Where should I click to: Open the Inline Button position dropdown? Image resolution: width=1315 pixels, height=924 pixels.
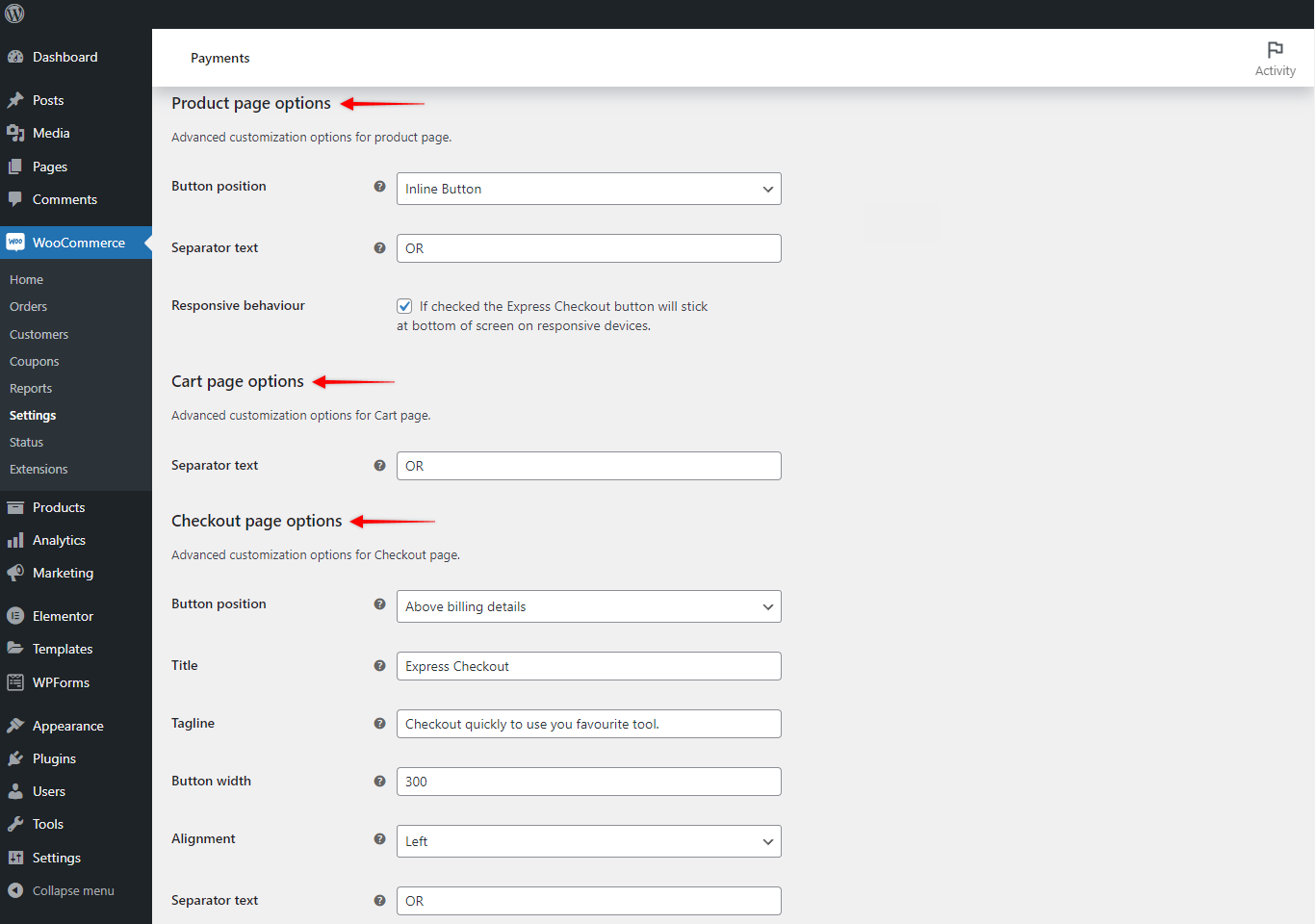[589, 189]
